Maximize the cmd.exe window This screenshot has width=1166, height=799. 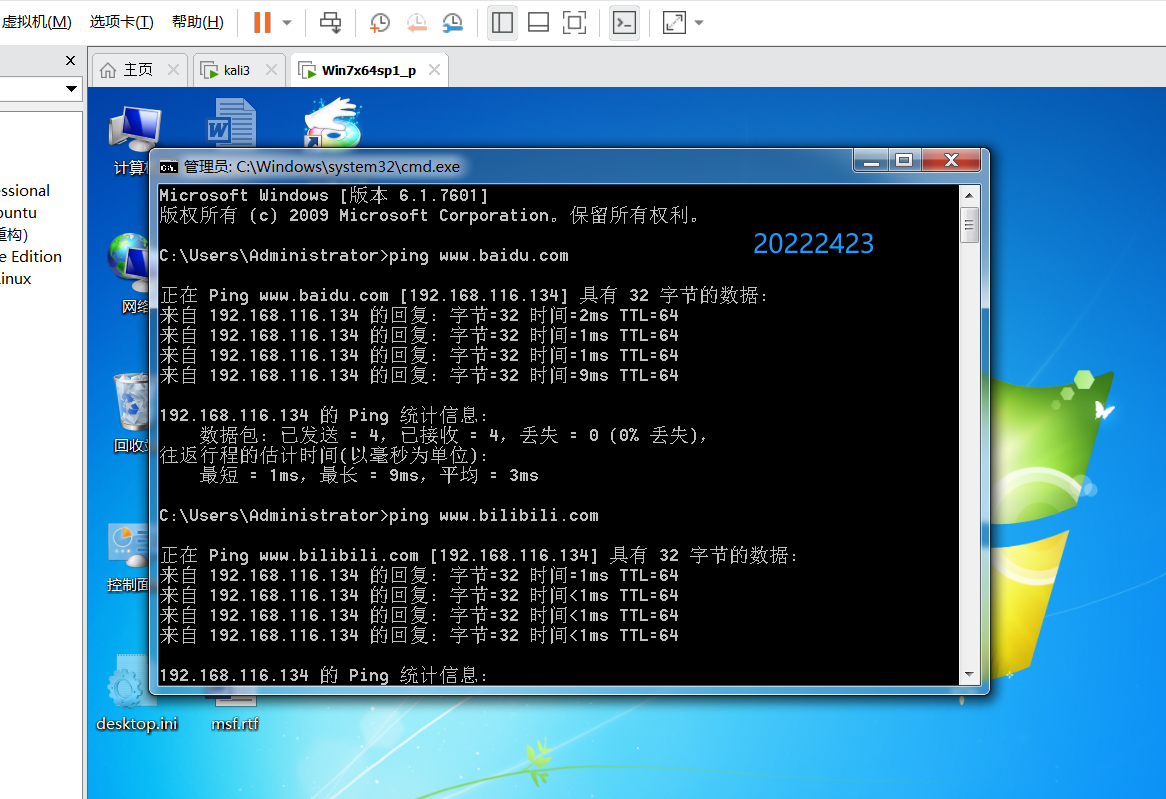click(x=904, y=160)
